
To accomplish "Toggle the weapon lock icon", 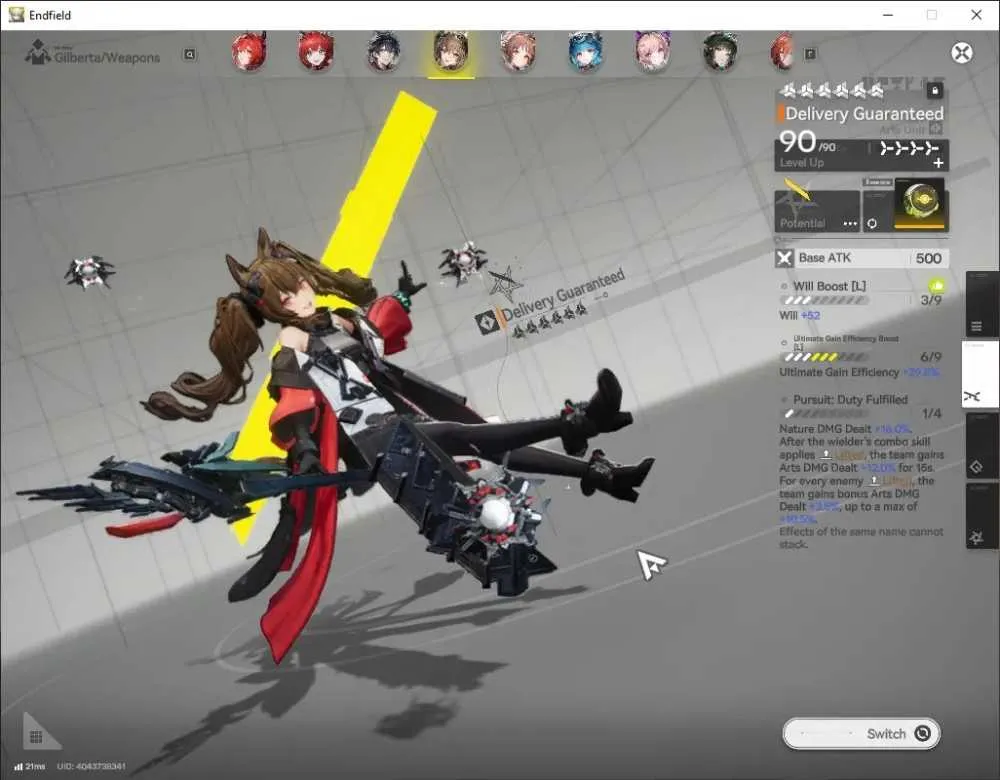I will pos(934,90).
